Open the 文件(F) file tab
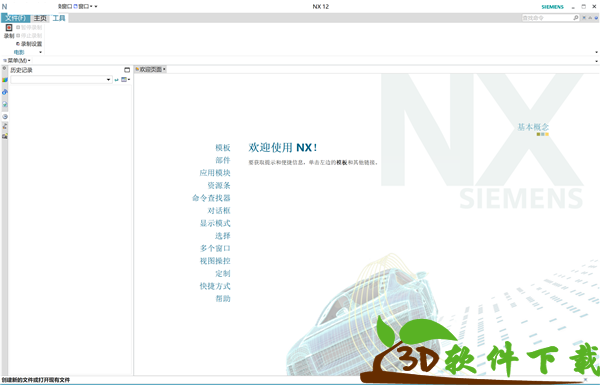The height and width of the screenshot is (385, 600). click(x=15, y=18)
